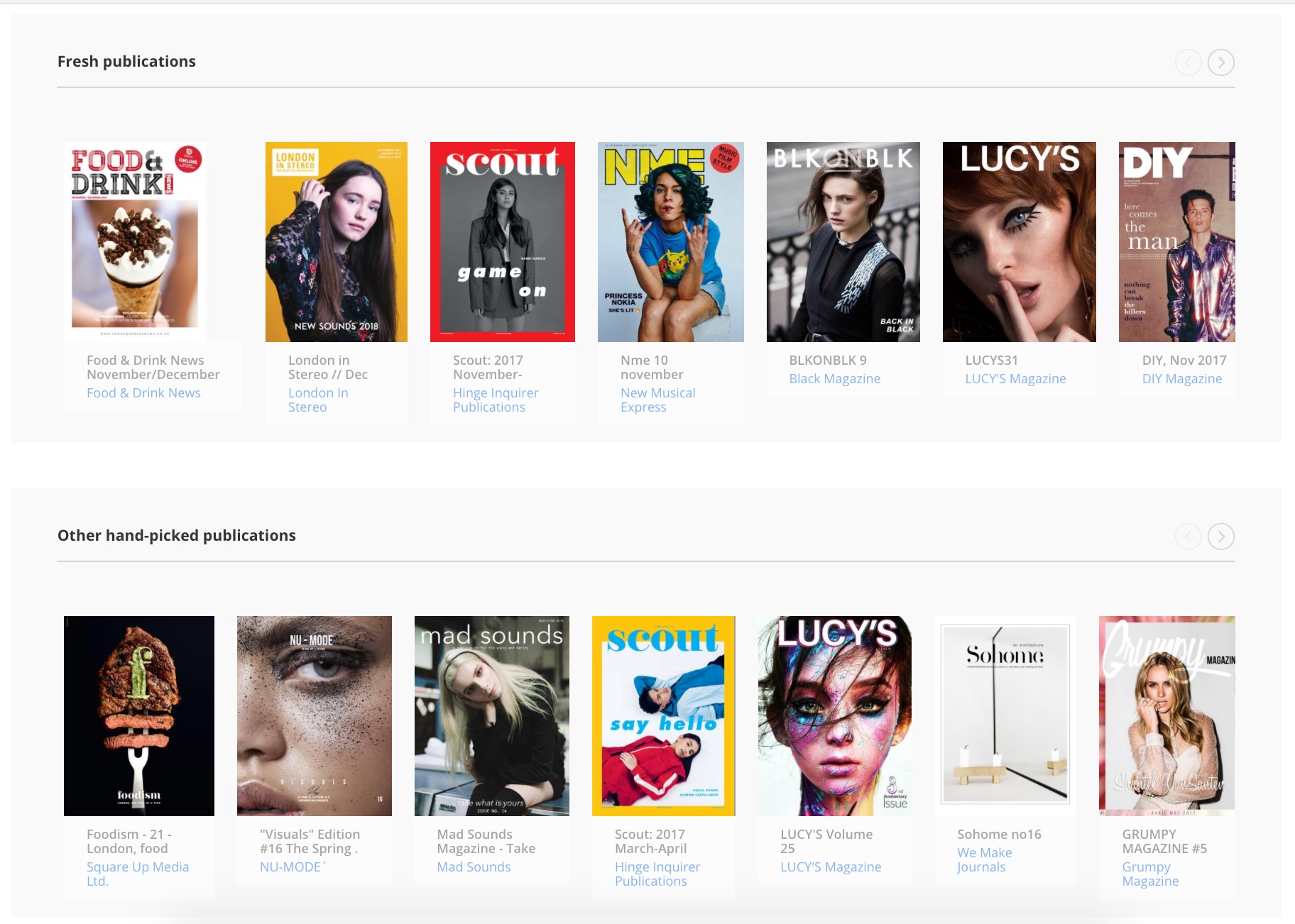Open the DIY Magazine publisher link

[x=1181, y=379]
